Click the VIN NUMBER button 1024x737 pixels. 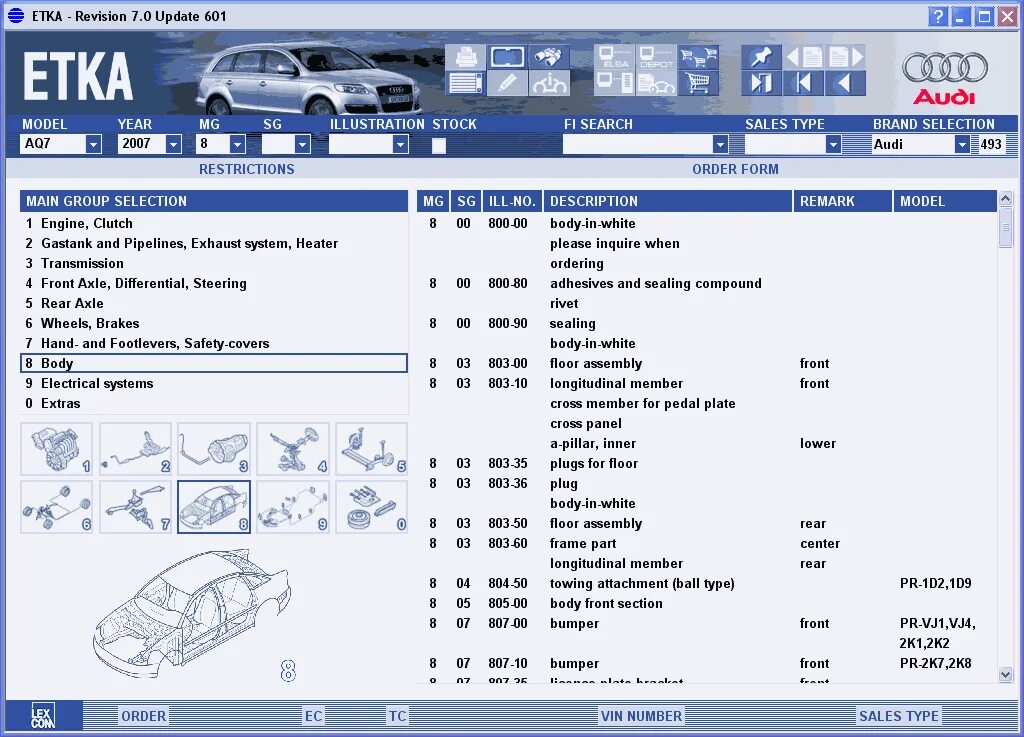641,716
